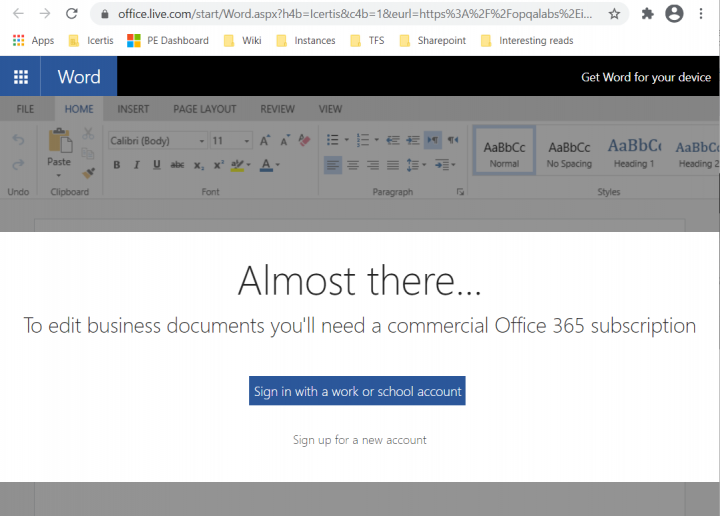Click the text highlight color button
The height and width of the screenshot is (516, 720).
point(237,165)
